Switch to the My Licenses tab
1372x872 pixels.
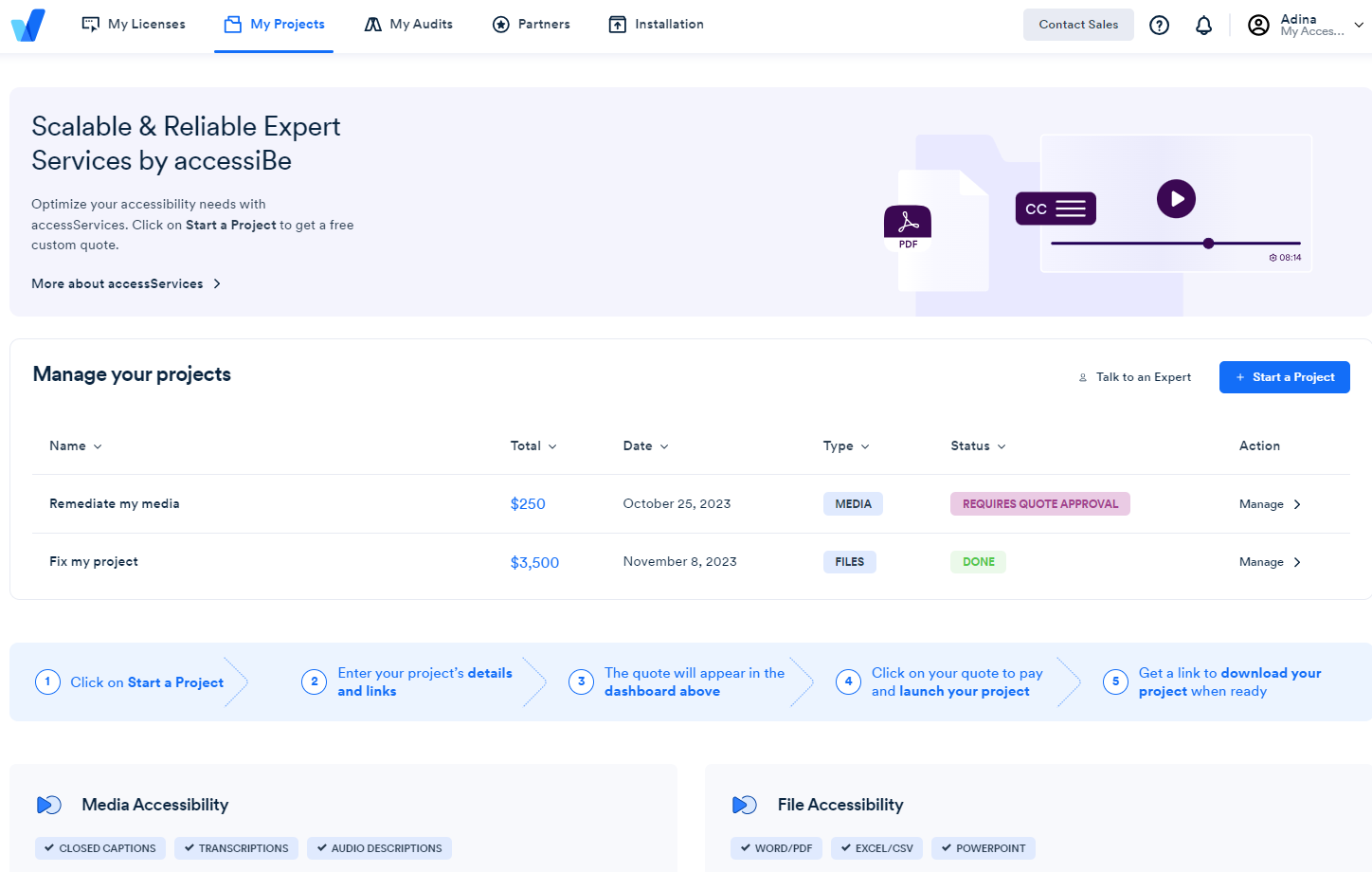point(134,25)
